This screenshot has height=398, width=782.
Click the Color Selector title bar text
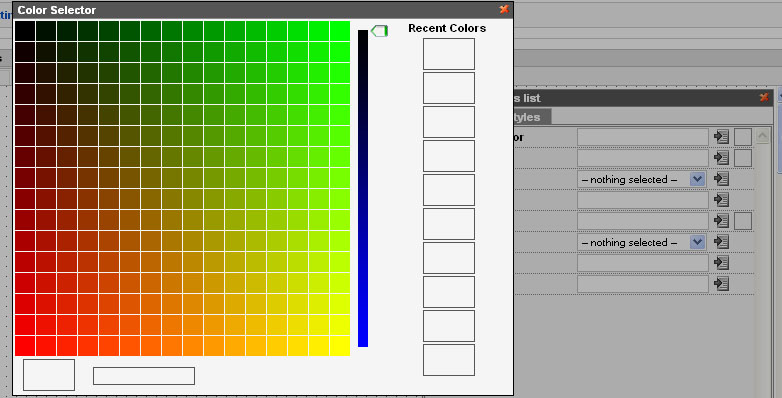click(56, 10)
